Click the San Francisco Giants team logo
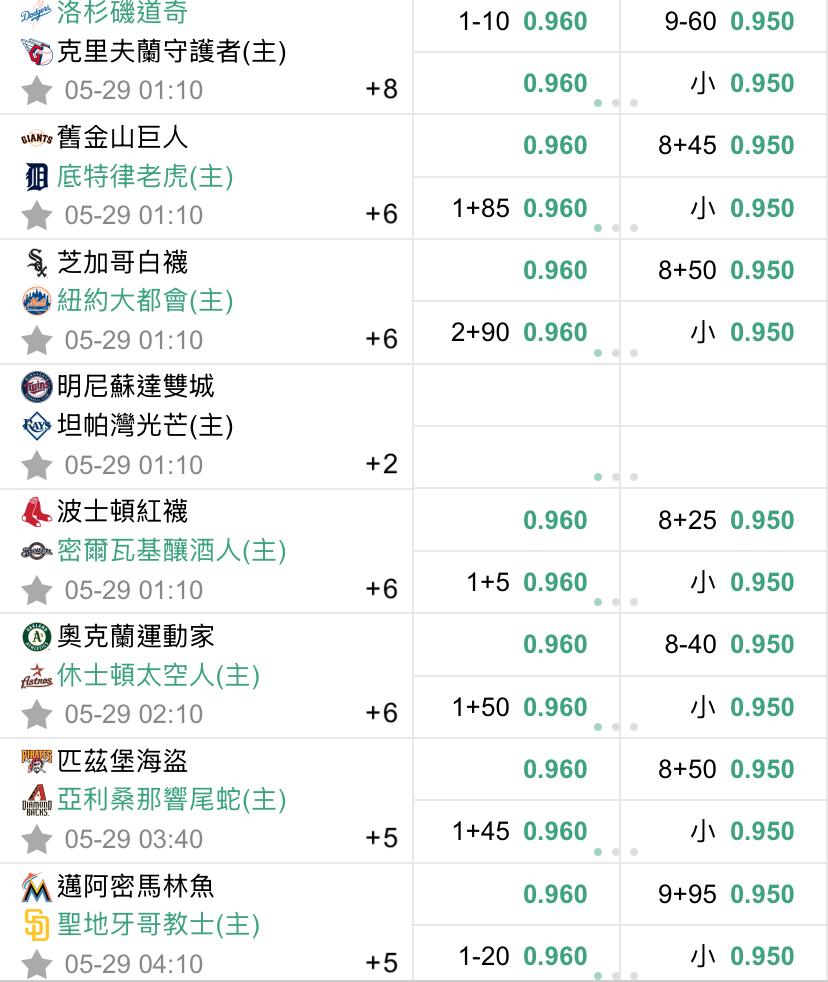828x982 pixels. click(x=36, y=138)
